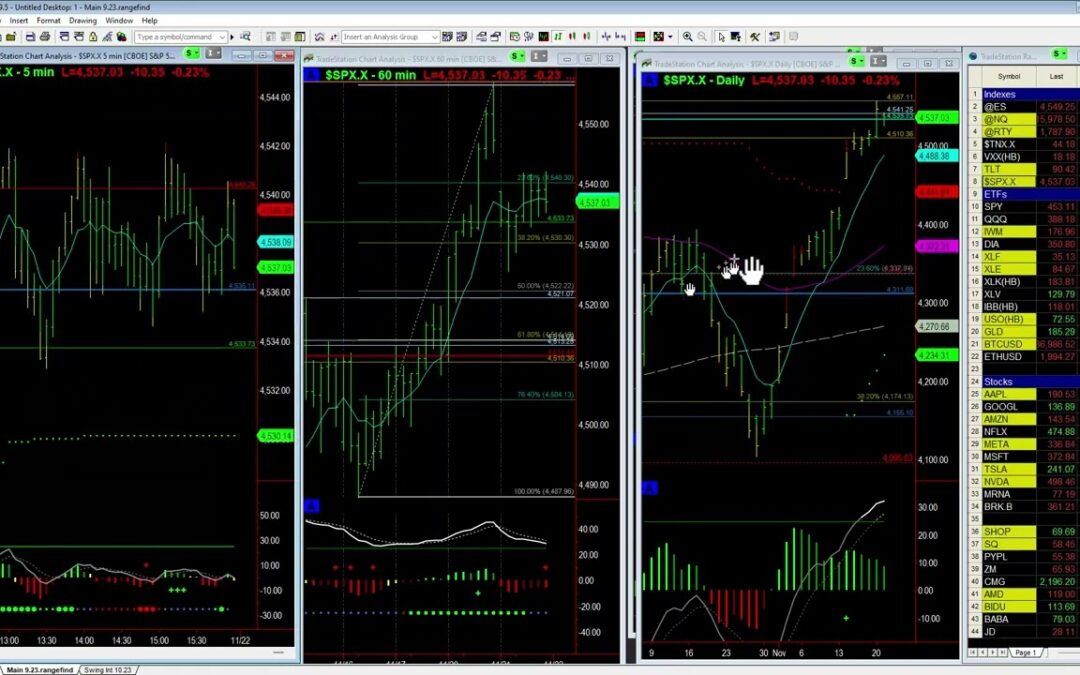Screen dimensions: 1080x675
Task: Click the printer icon in the toolbar
Action: 45,37
